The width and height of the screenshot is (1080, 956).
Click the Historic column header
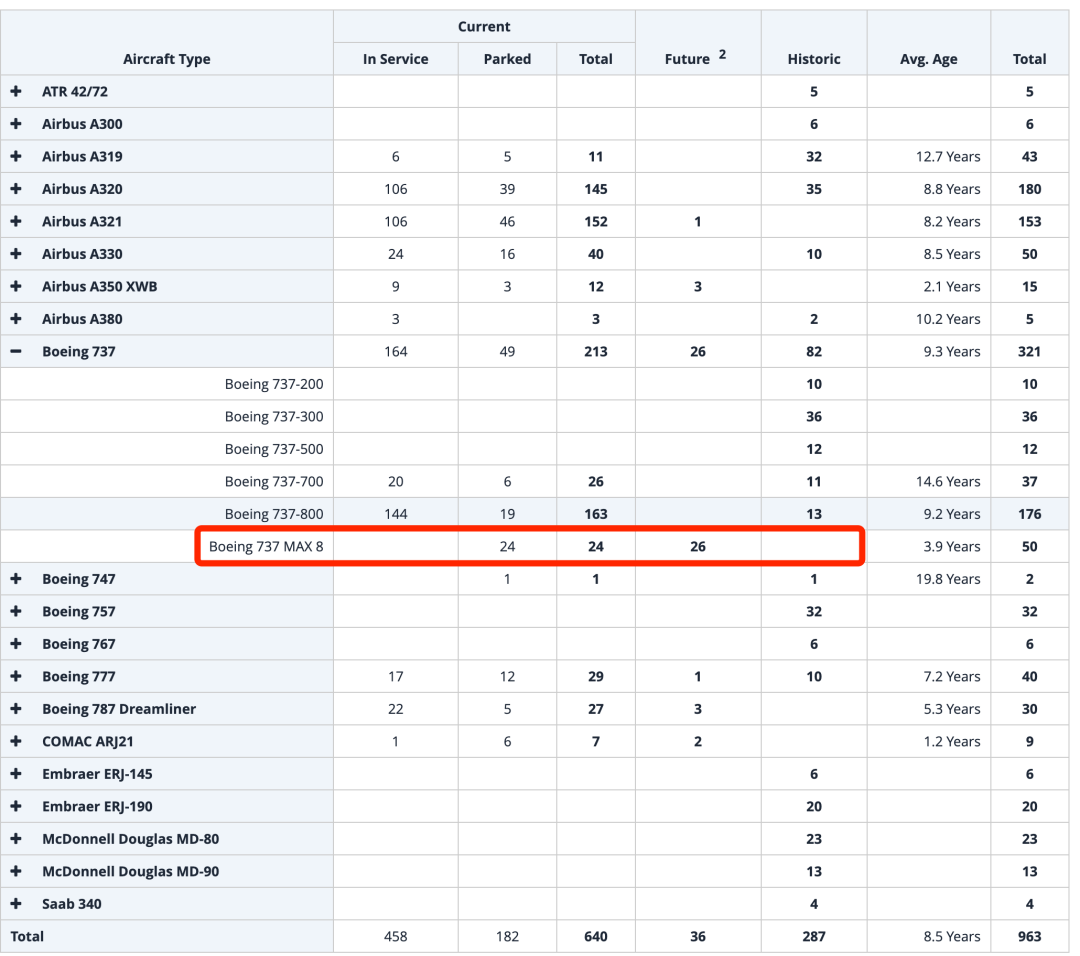click(x=813, y=59)
